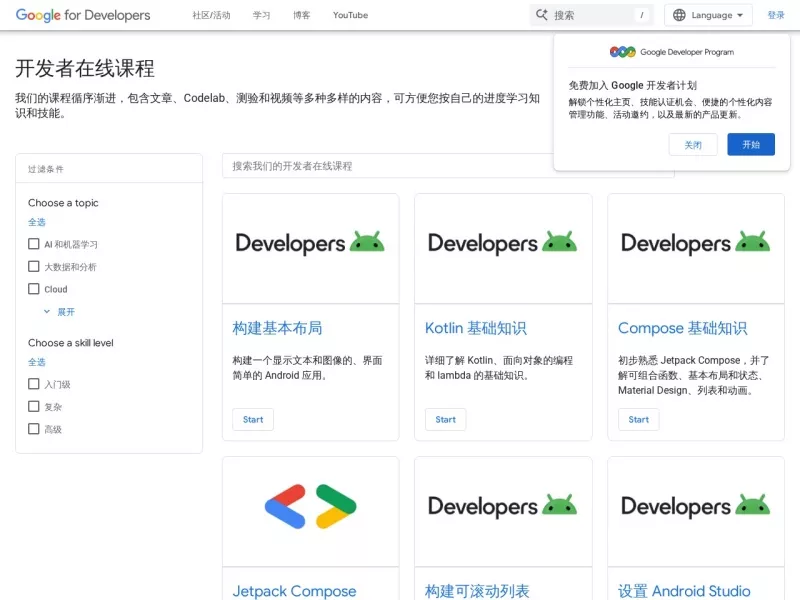800x600 pixels.
Task: Expand the topic list with 展开
Action: tap(60, 312)
